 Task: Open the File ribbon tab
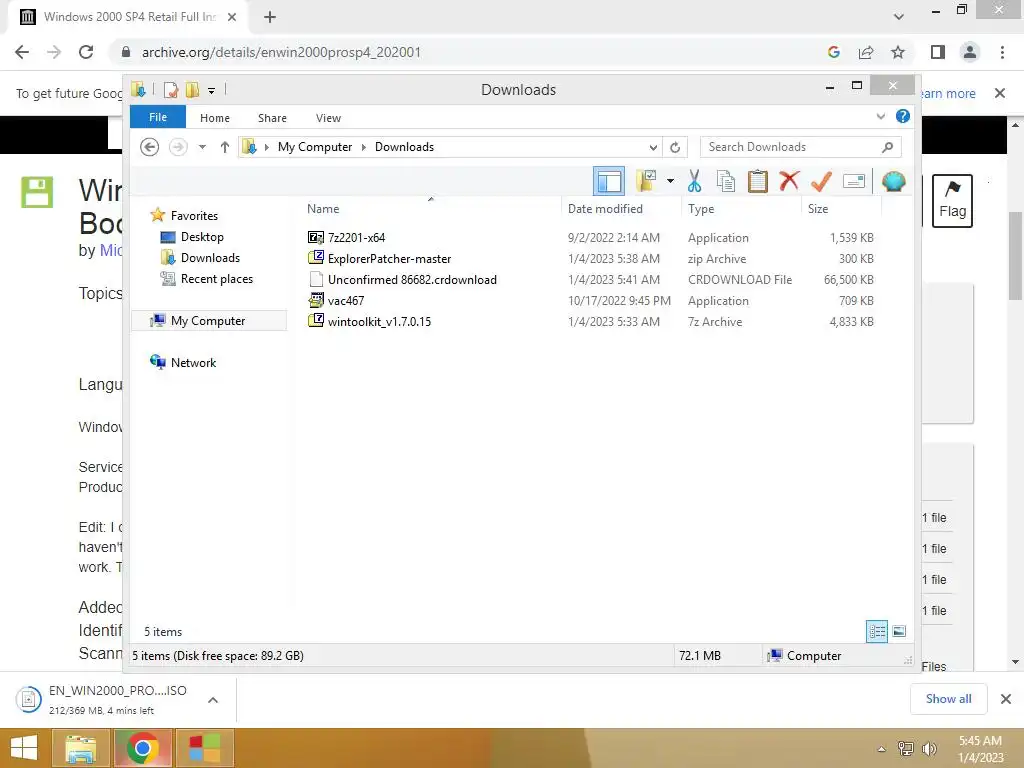point(158,117)
